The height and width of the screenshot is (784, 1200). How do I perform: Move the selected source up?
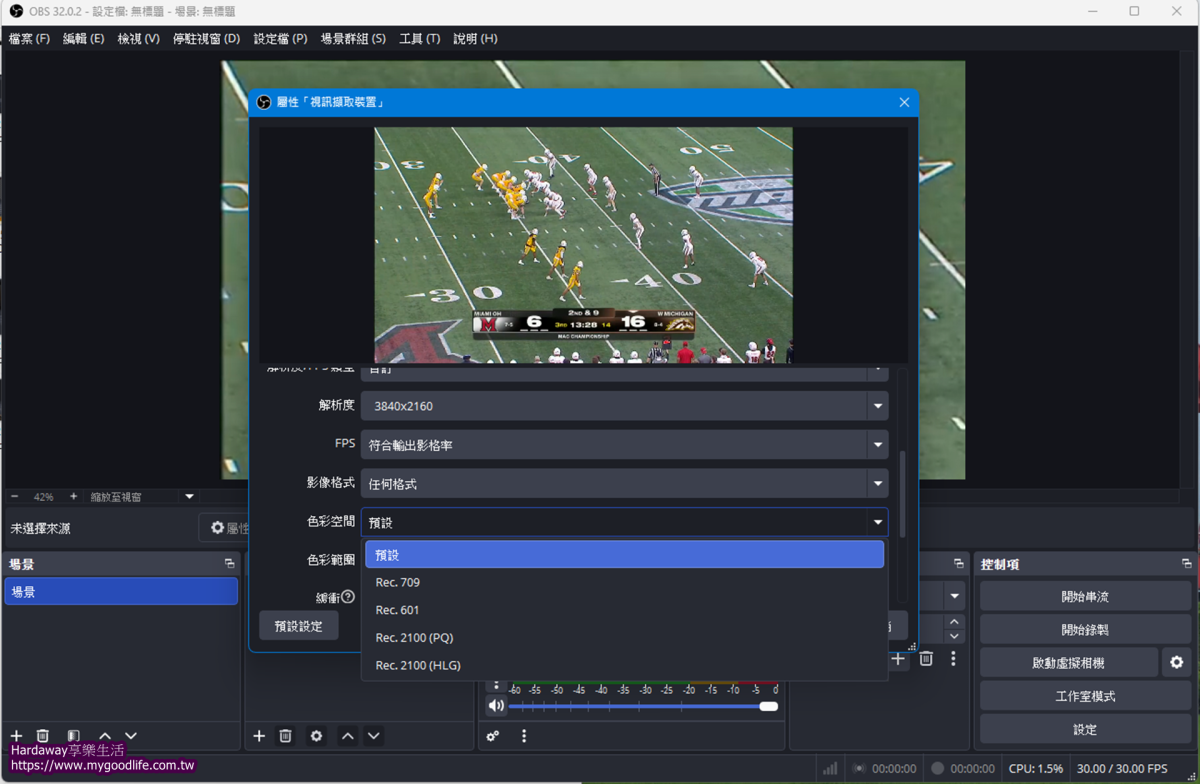click(x=347, y=736)
